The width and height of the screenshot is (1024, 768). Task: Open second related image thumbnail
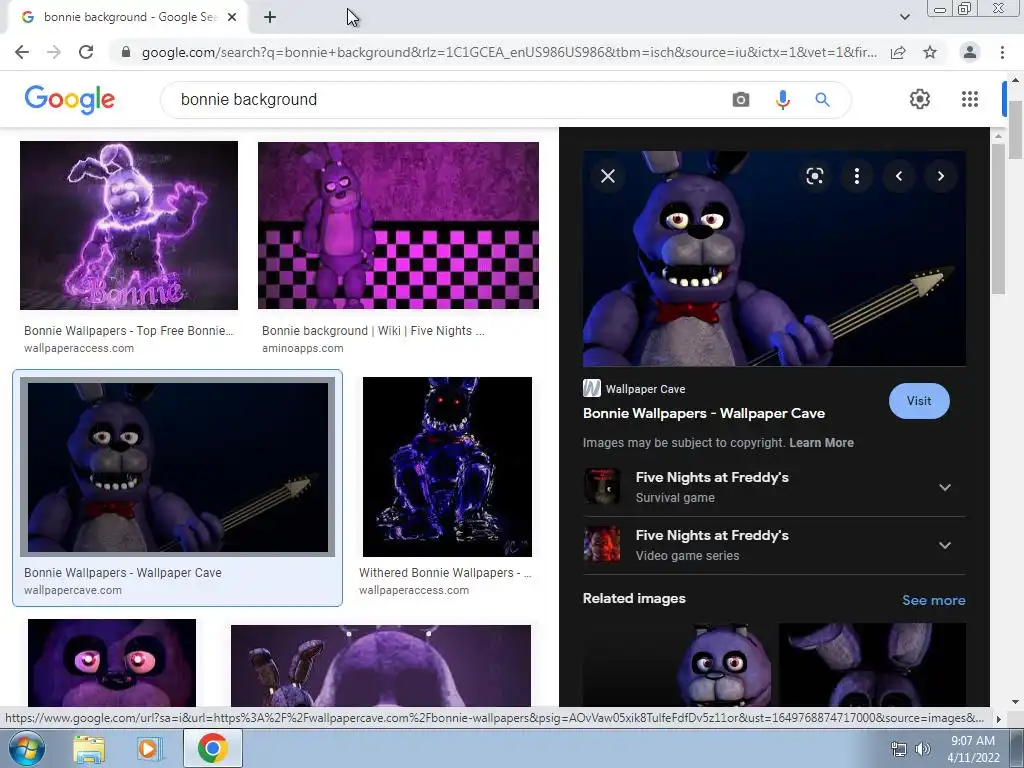click(872, 664)
